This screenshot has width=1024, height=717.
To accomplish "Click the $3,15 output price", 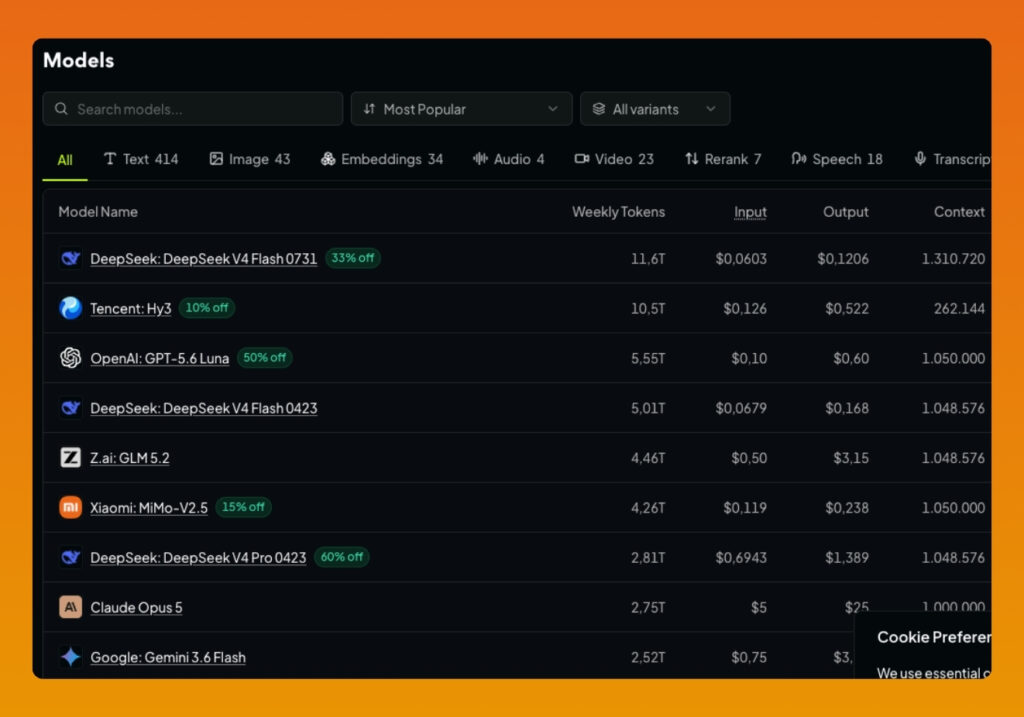I will (851, 458).
